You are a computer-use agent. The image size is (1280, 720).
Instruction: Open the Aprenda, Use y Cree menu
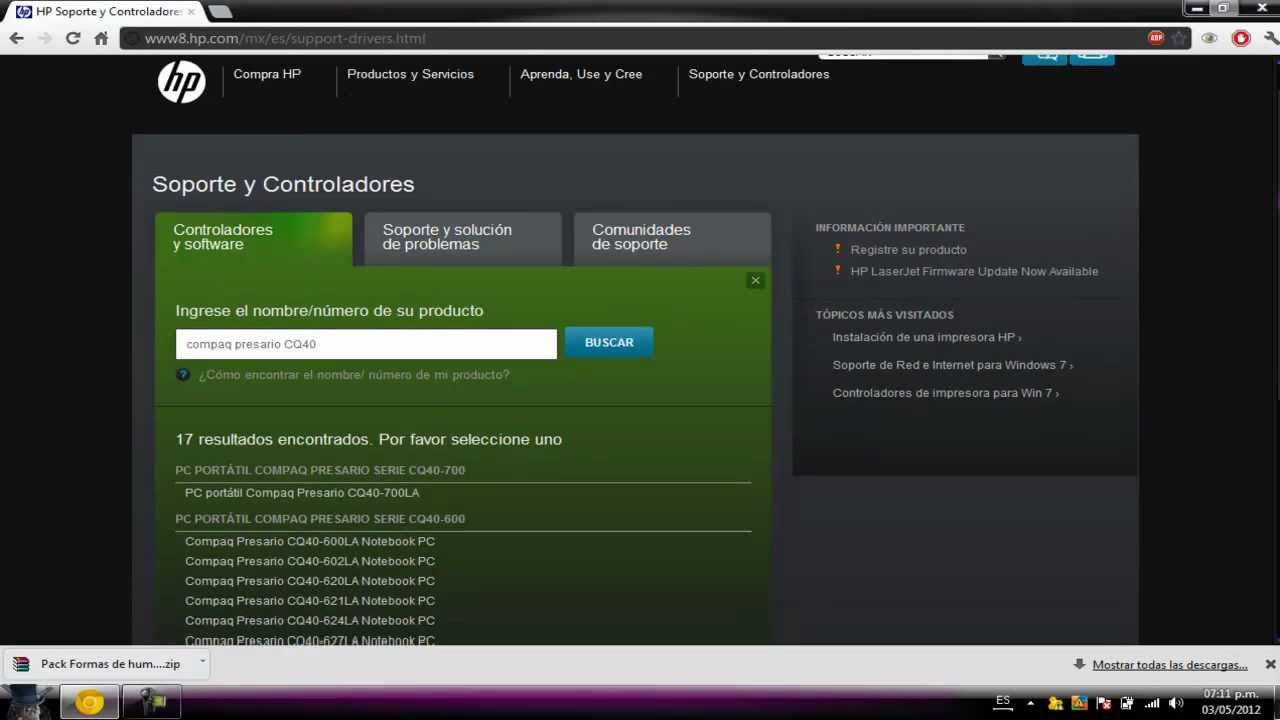(581, 74)
